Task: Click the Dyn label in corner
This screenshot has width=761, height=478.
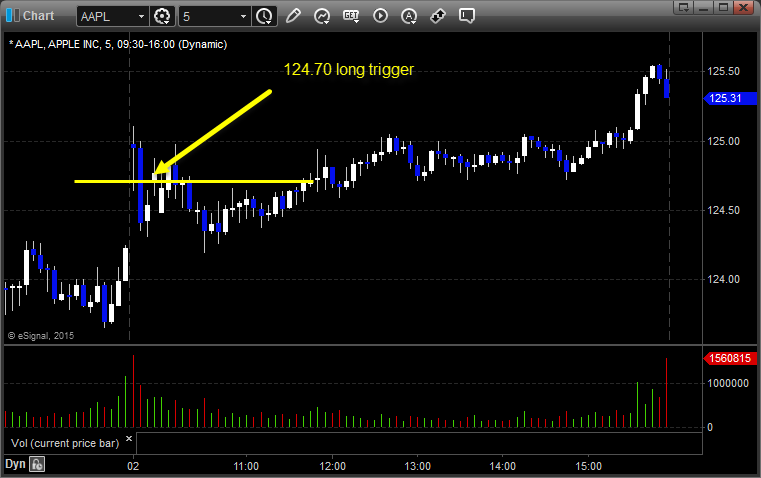Action: (15, 464)
